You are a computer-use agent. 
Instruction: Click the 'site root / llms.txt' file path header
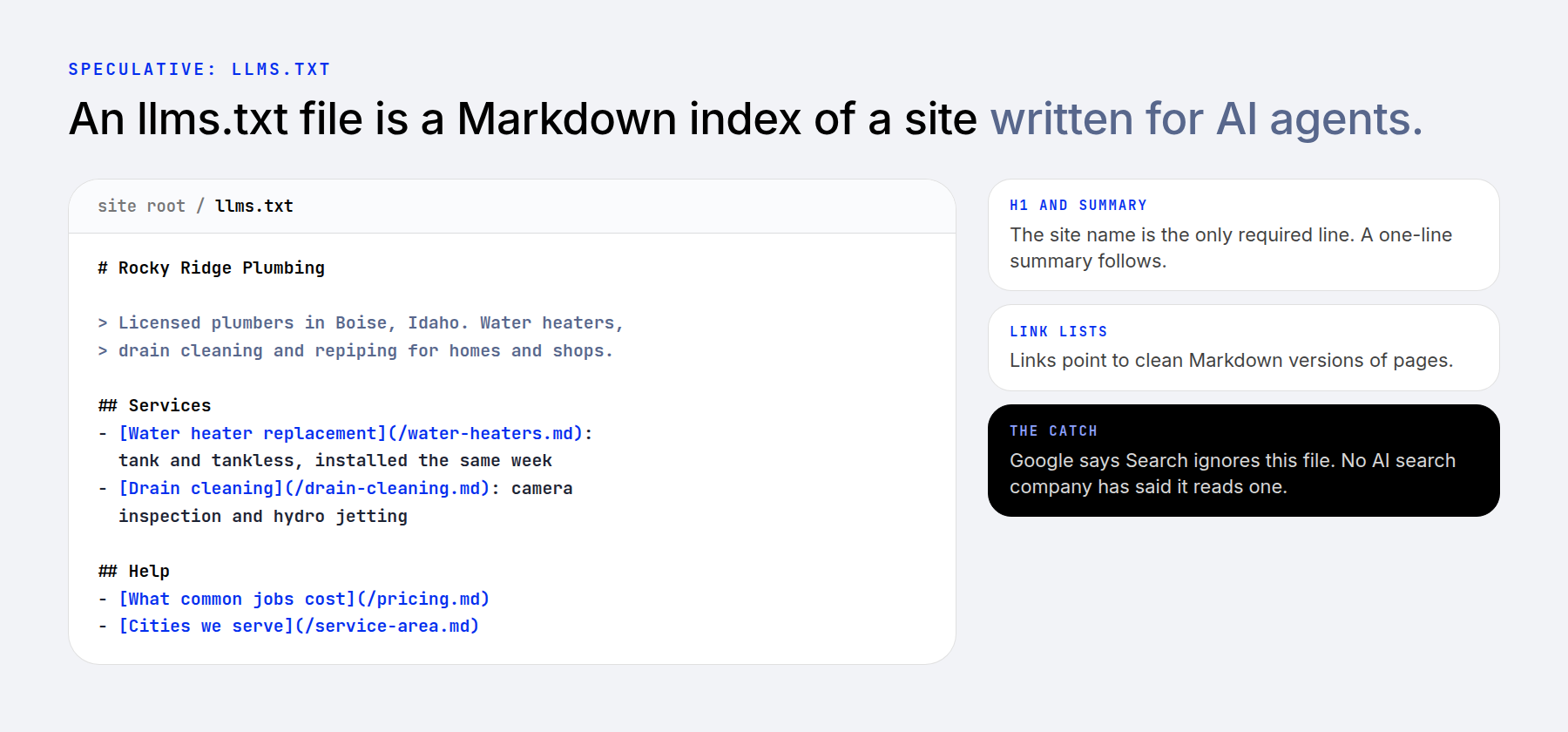[x=195, y=207]
